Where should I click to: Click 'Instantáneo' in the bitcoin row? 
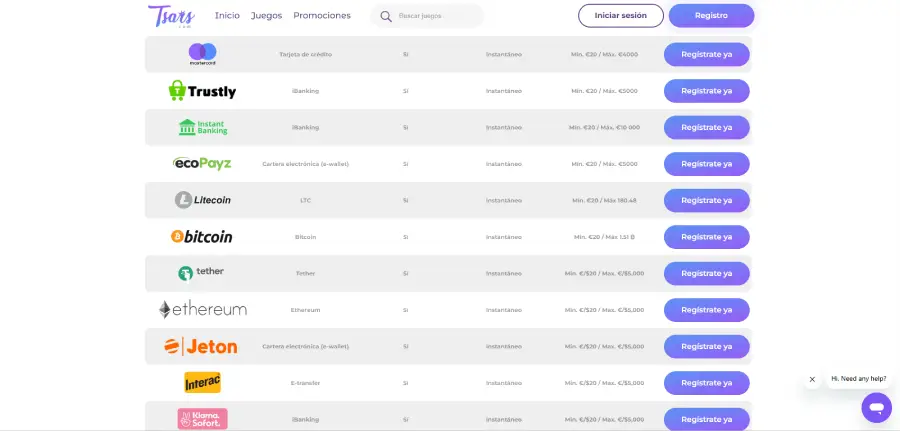coord(504,237)
